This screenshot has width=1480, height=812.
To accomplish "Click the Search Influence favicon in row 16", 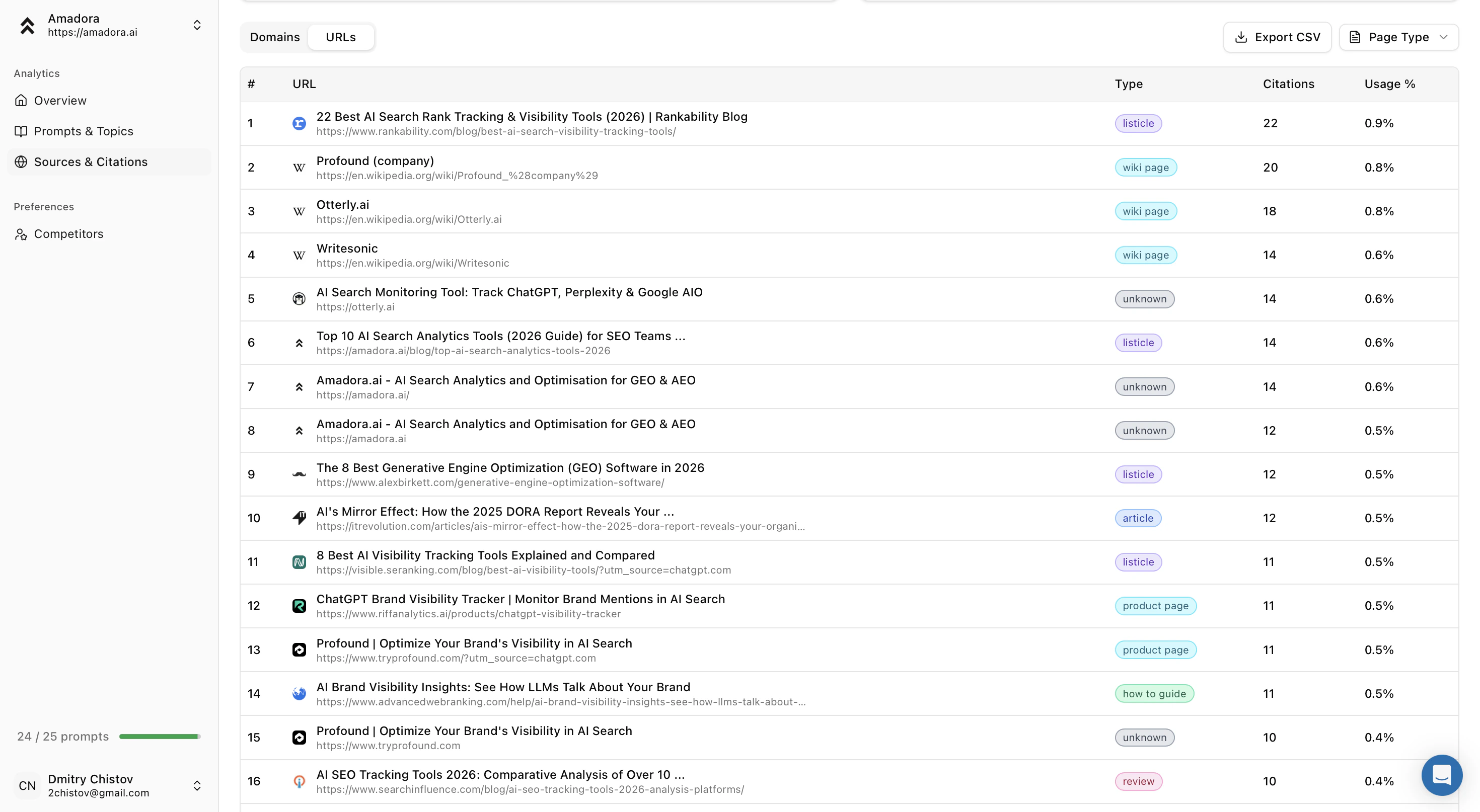I will click(299, 782).
